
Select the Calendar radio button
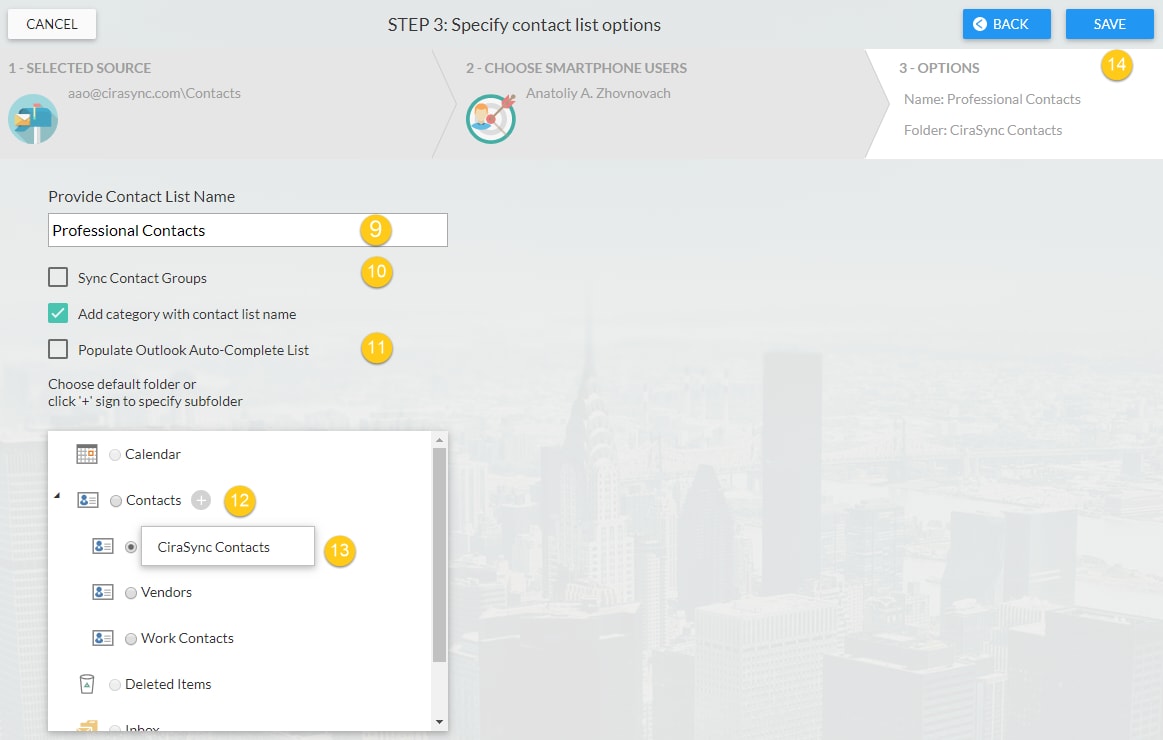(x=115, y=455)
